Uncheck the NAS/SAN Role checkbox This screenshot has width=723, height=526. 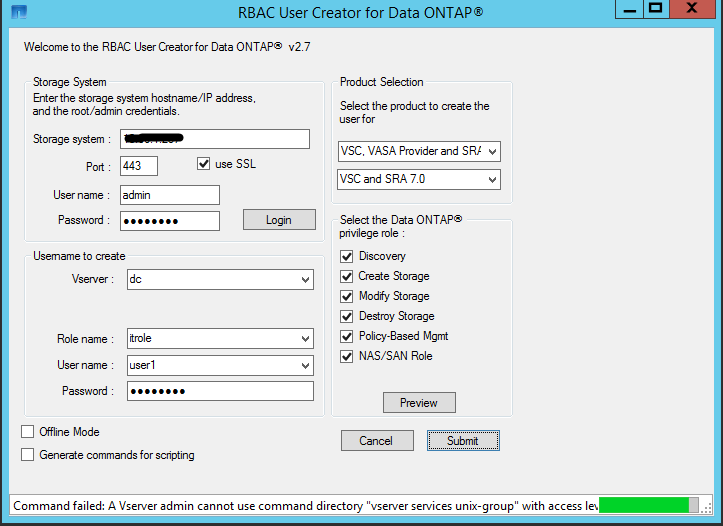tap(347, 356)
